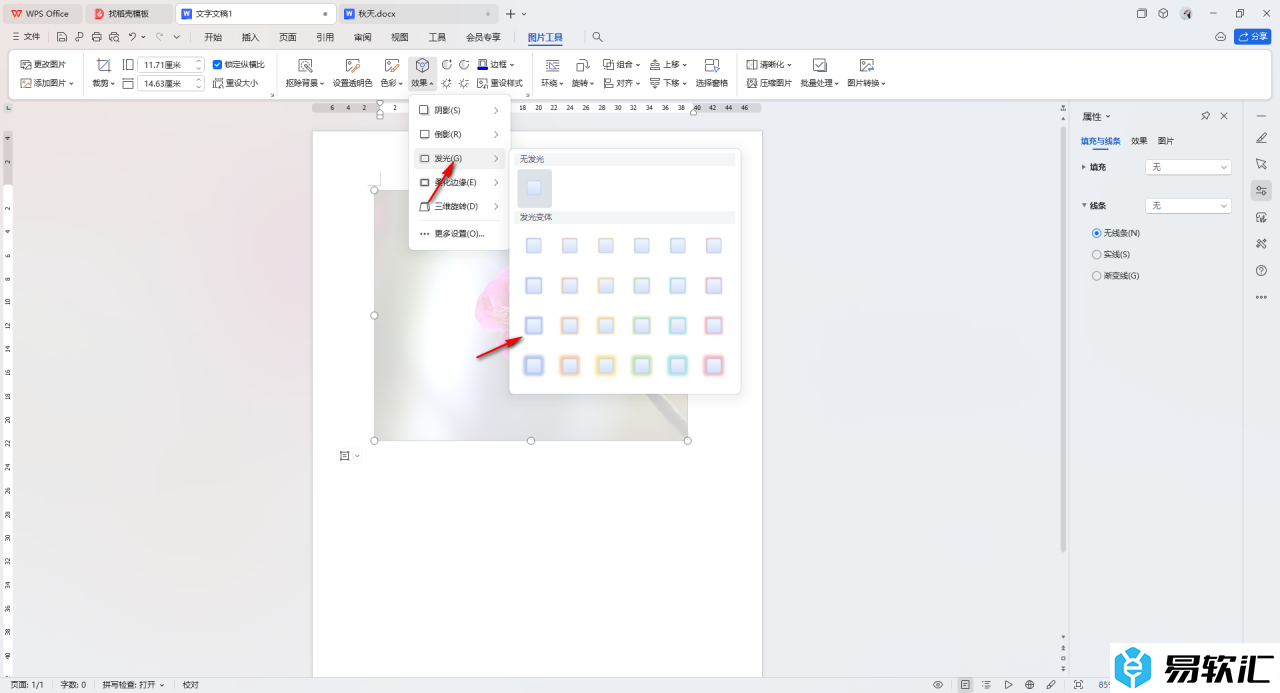Pin the 属性 properties panel
Screen dimensions: 1280x693
click(x=1205, y=116)
